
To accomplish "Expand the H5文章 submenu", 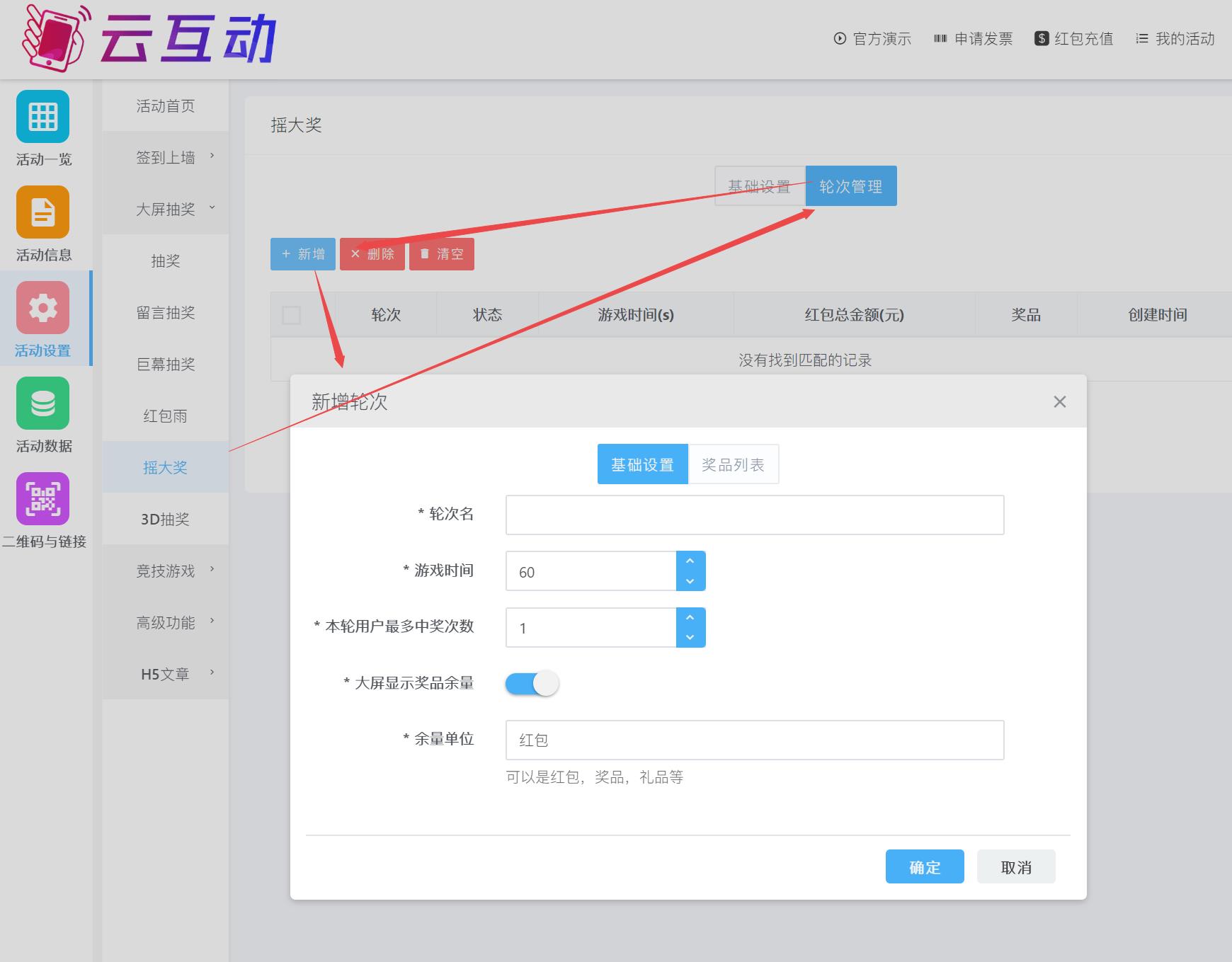I will click(x=166, y=674).
